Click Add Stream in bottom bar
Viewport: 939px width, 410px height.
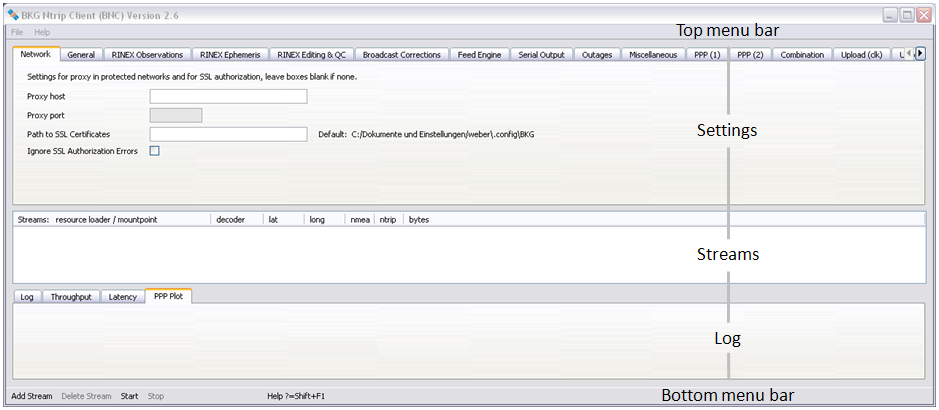coord(32,396)
